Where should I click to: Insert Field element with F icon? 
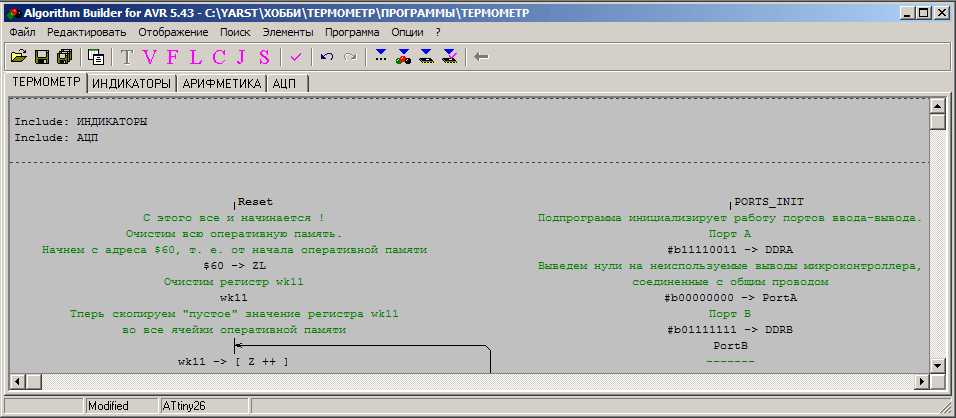(x=173, y=57)
